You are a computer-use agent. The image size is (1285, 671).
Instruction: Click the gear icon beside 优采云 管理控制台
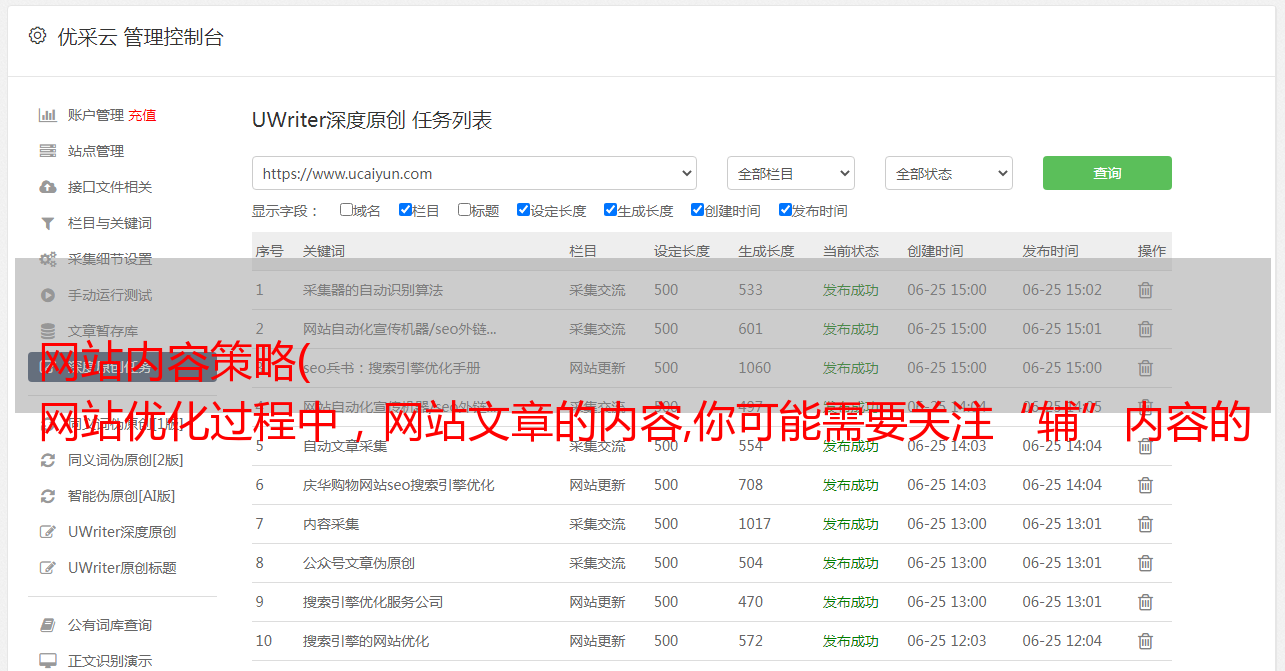click(x=37, y=36)
